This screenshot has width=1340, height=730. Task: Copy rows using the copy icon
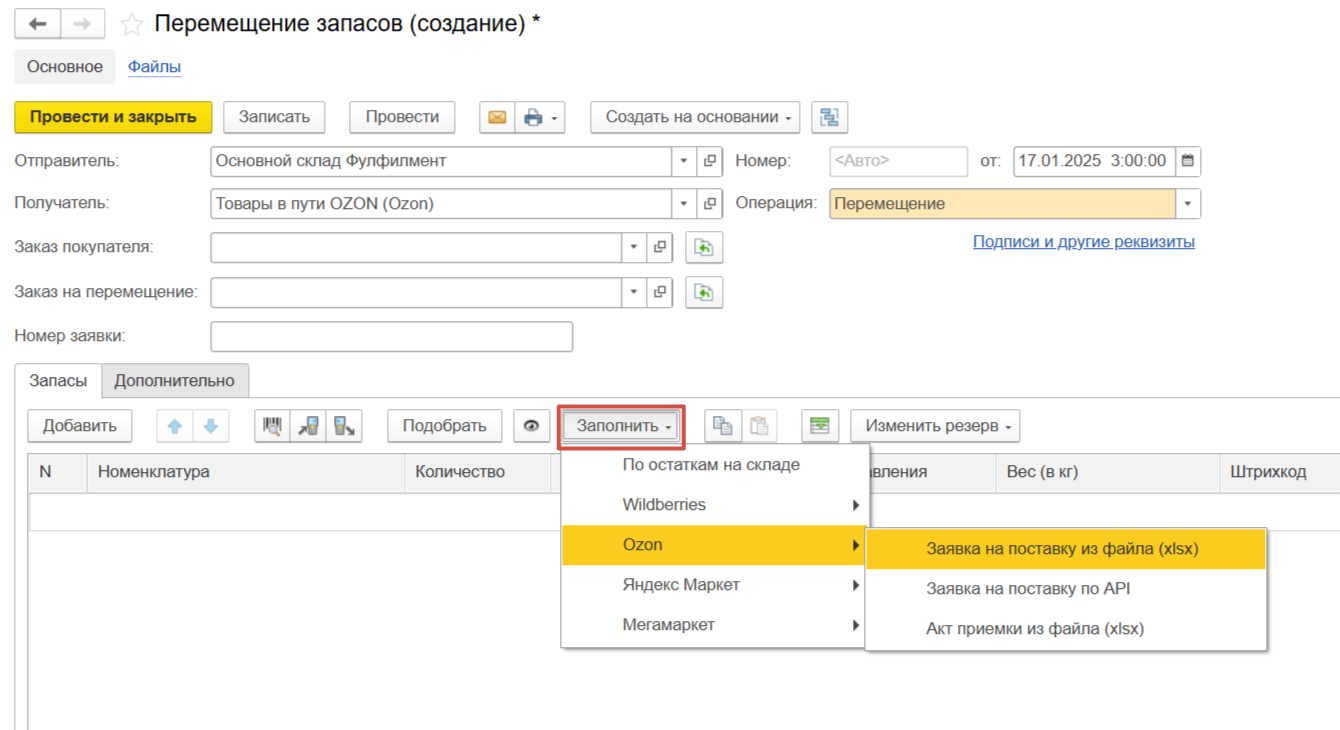coord(722,426)
